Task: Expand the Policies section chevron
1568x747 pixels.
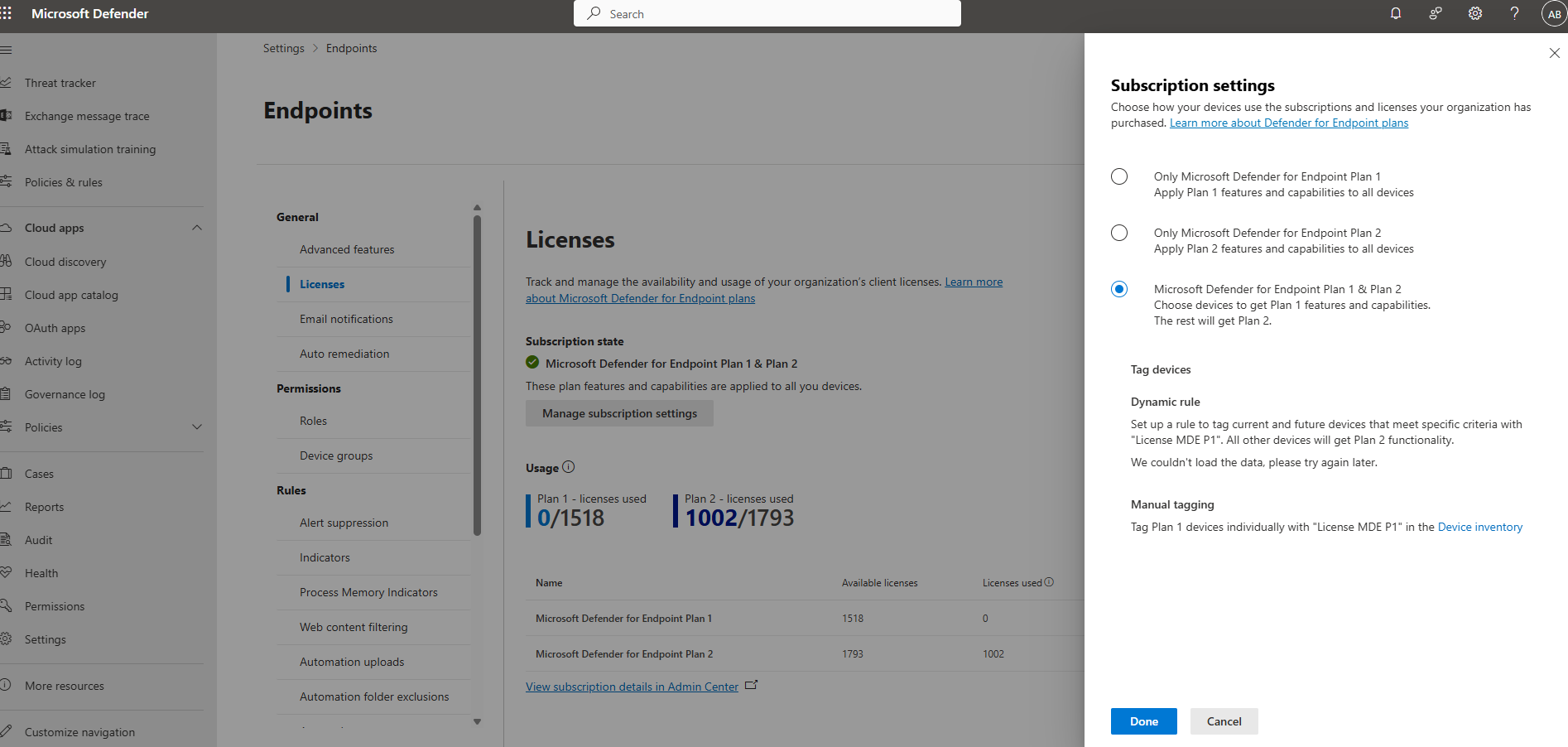Action: pos(197,427)
